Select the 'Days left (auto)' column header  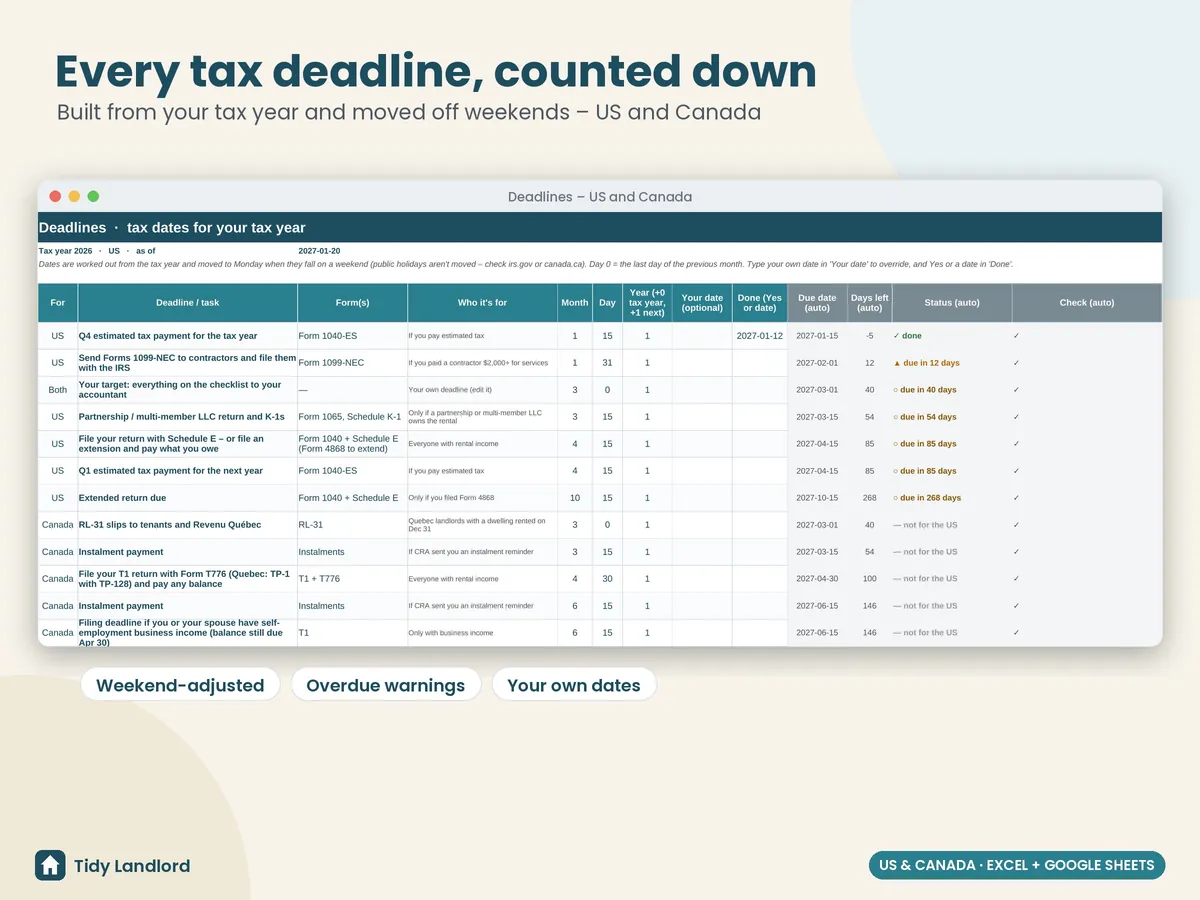pyautogui.click(x=869, y=303)
